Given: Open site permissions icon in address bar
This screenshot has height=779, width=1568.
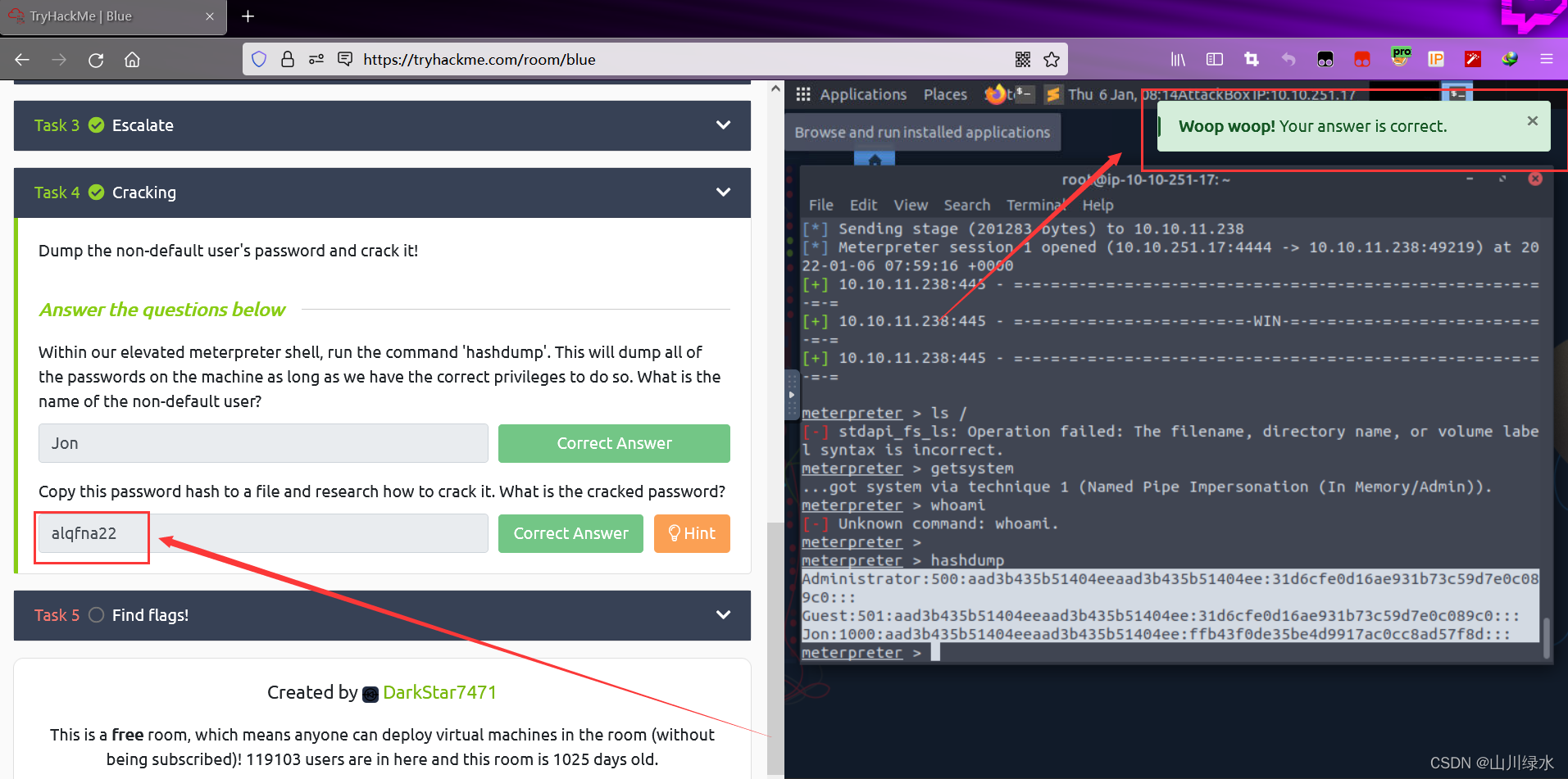Looking at the screenshot, I should (316, 59).
